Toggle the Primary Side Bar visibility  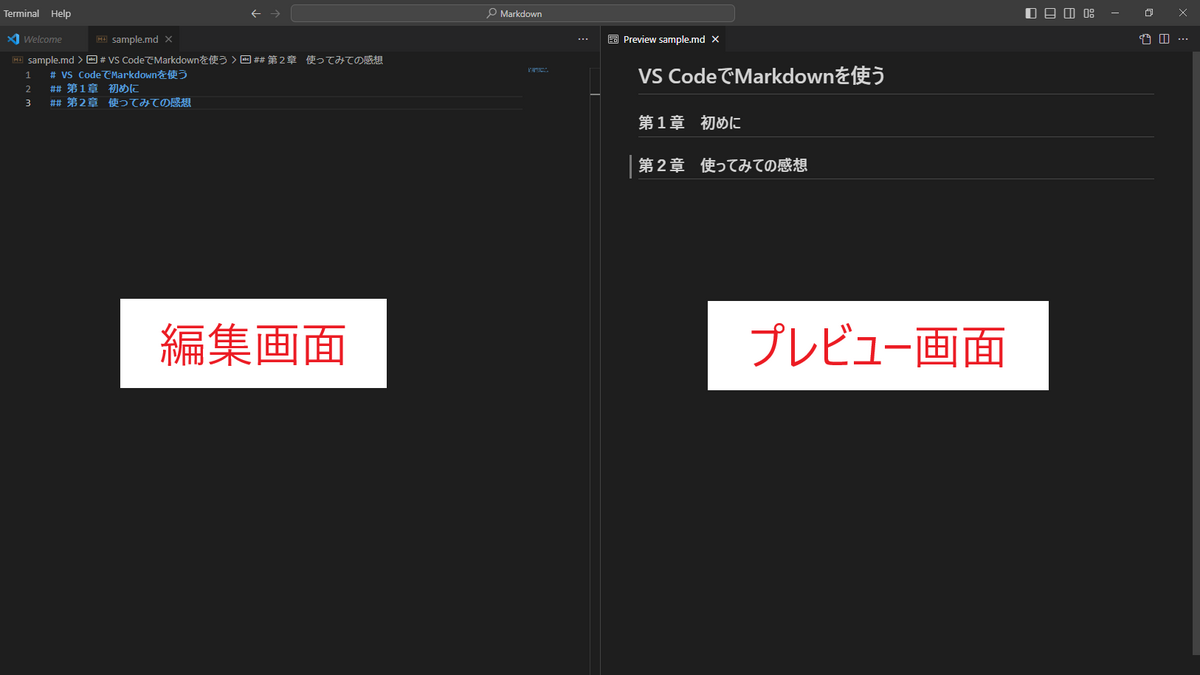point(1031,13)
